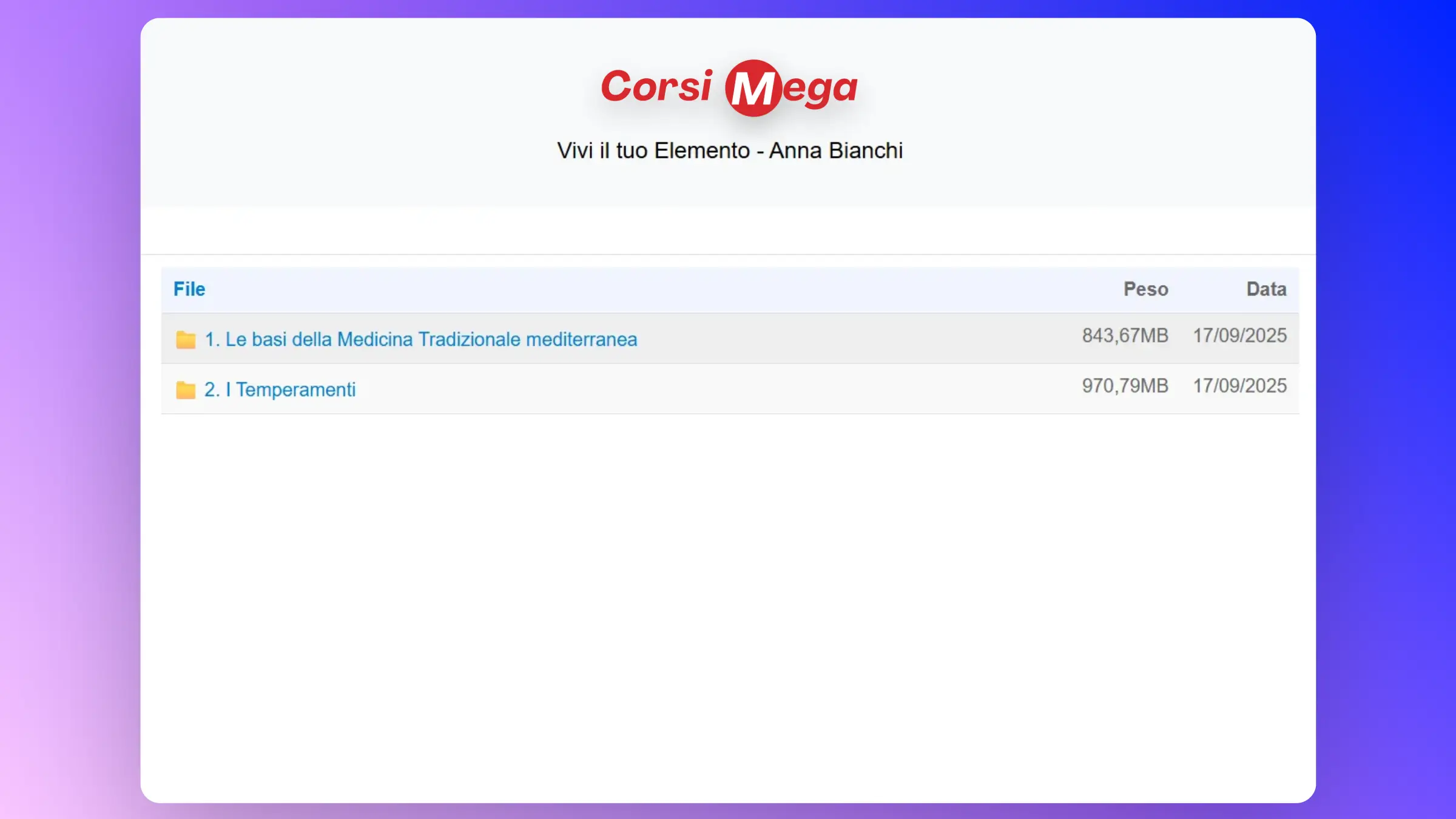Click the 970,79MB size value
This screenshot has height=819, width=1456.
pos(1125,386)
